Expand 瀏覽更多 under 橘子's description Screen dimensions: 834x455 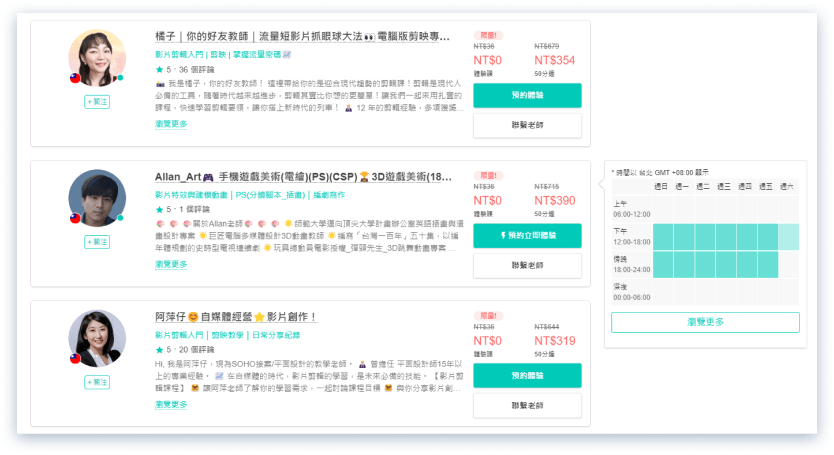pos(171,124)
